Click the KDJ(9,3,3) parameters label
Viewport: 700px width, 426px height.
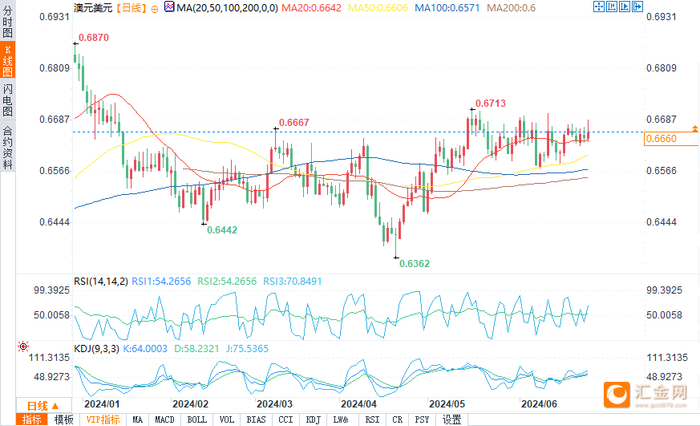click(x=96, y=349)
